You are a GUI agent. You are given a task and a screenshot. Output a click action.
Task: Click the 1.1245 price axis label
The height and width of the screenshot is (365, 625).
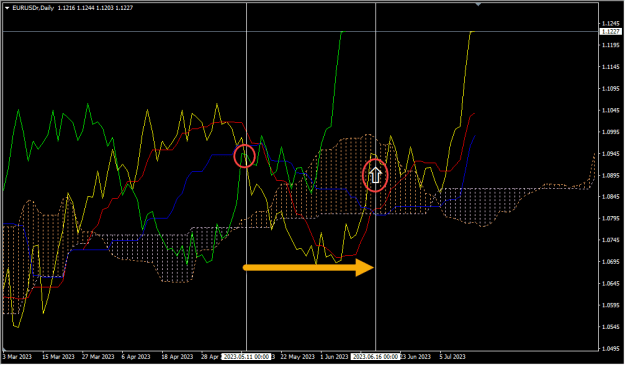click(611, 24)
